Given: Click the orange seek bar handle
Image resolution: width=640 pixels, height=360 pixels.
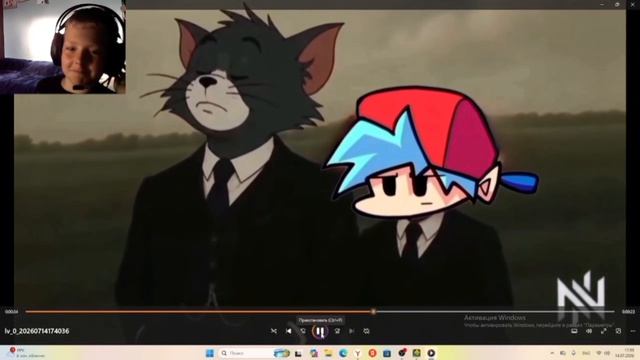Looking at the screenshot, I should pyautogui.click(x=373, y=311).
